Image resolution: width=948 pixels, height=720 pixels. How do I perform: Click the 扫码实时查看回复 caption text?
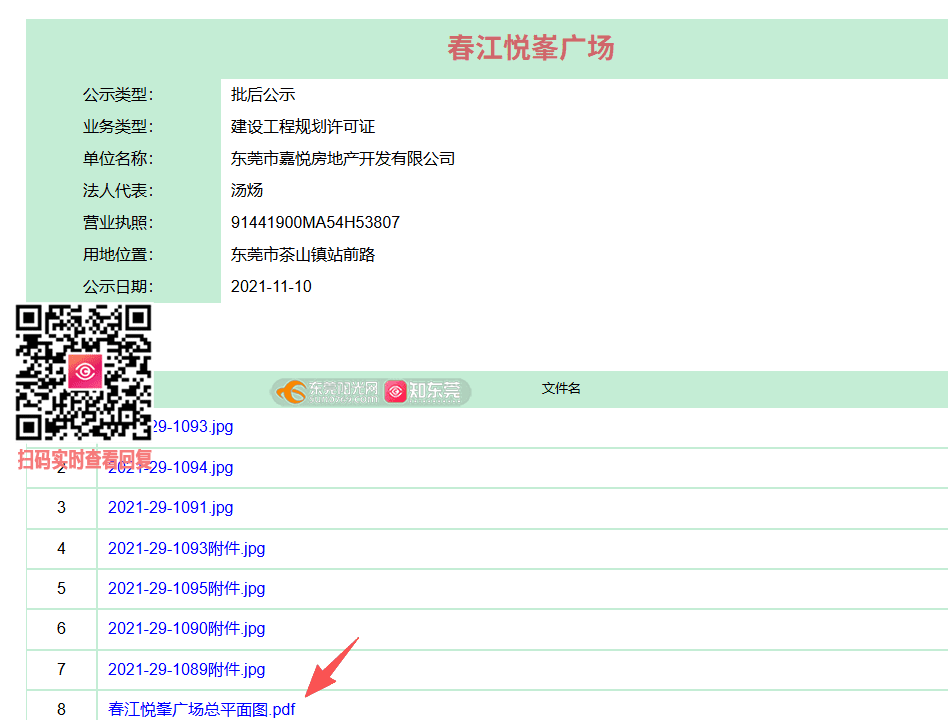[x=85, y=460]
